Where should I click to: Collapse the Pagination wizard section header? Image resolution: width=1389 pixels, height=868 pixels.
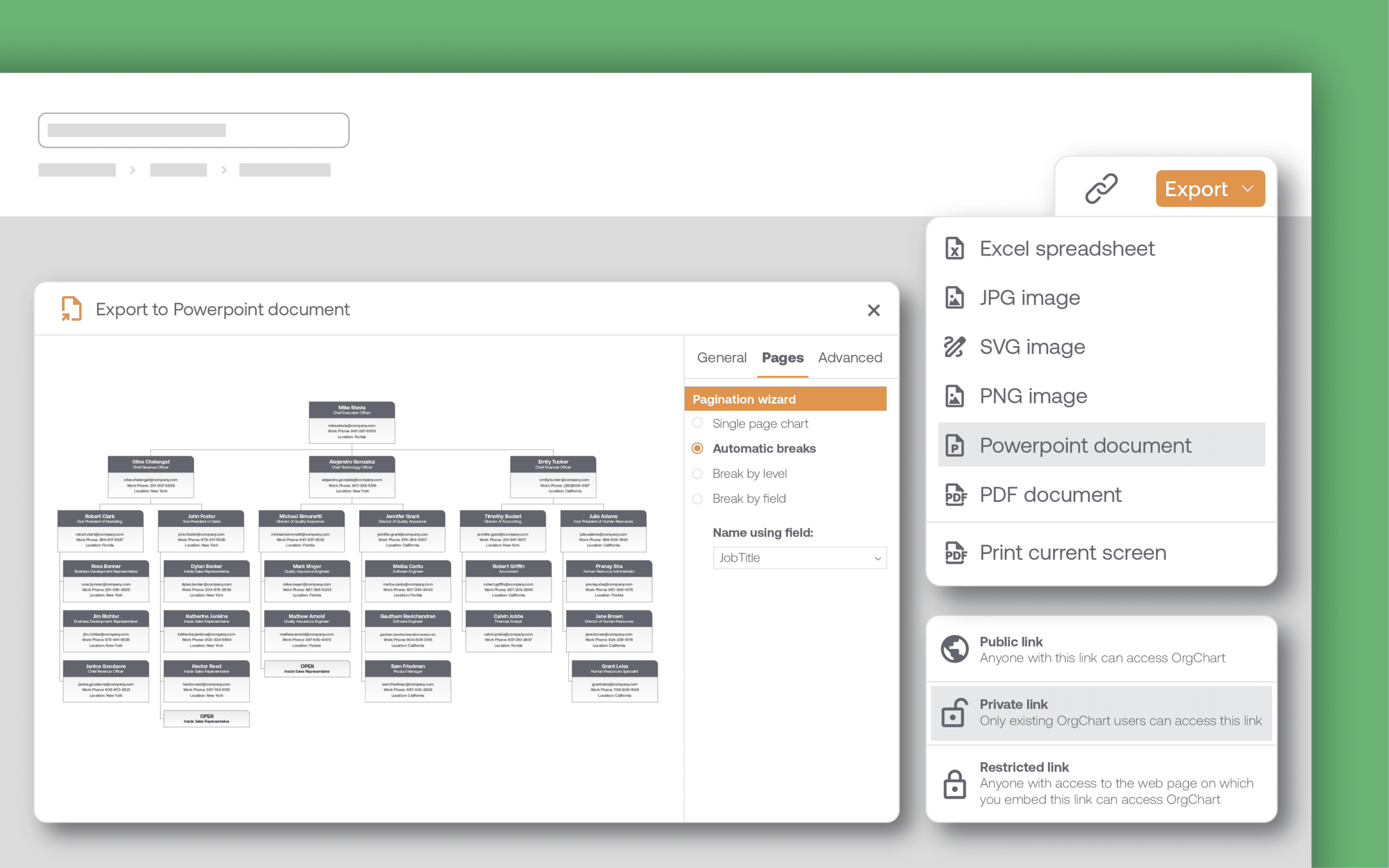click(x=785, y=399)
